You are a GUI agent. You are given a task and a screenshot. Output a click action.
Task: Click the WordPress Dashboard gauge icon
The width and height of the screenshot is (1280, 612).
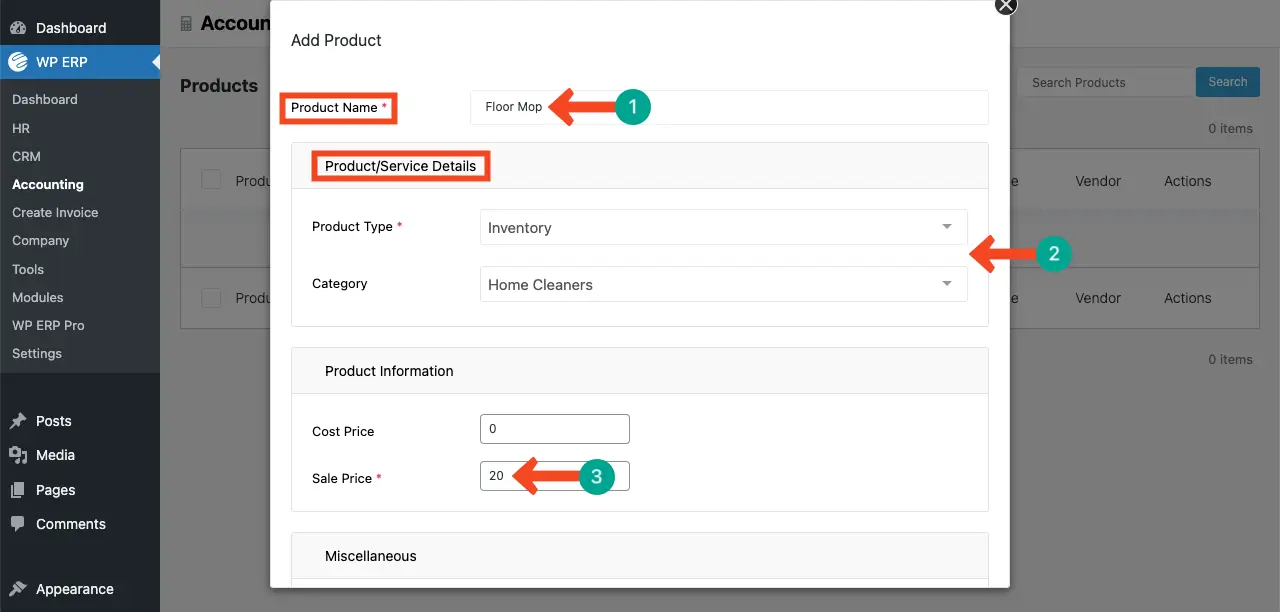18,27
